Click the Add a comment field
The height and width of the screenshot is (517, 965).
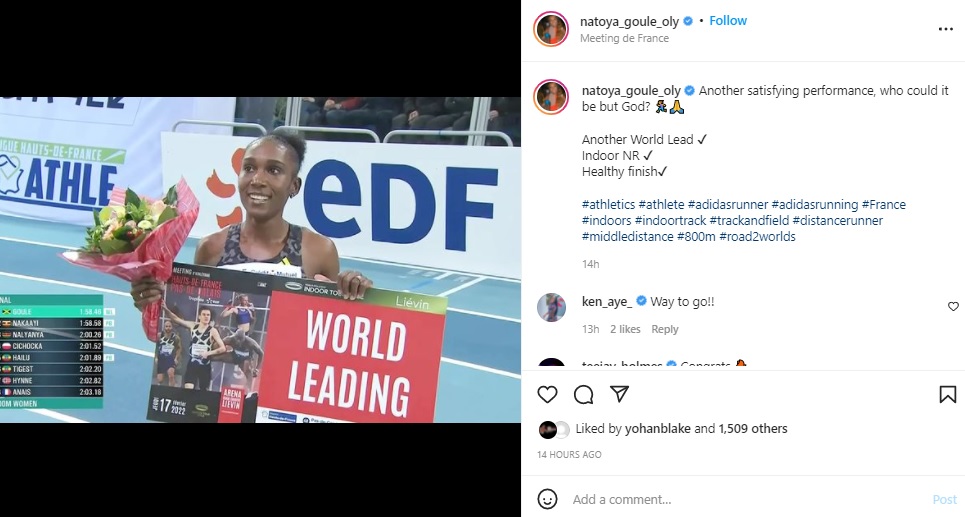click(745, 499)
